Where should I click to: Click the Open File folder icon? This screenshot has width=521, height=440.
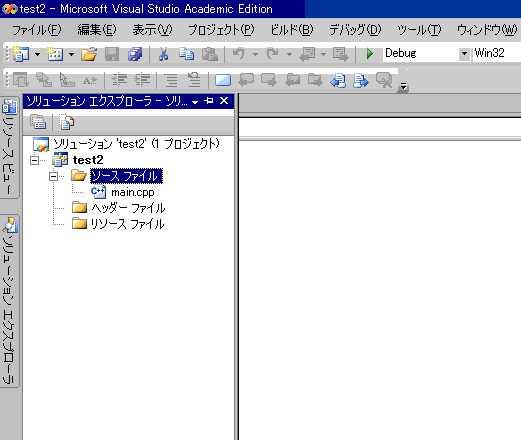89,54
